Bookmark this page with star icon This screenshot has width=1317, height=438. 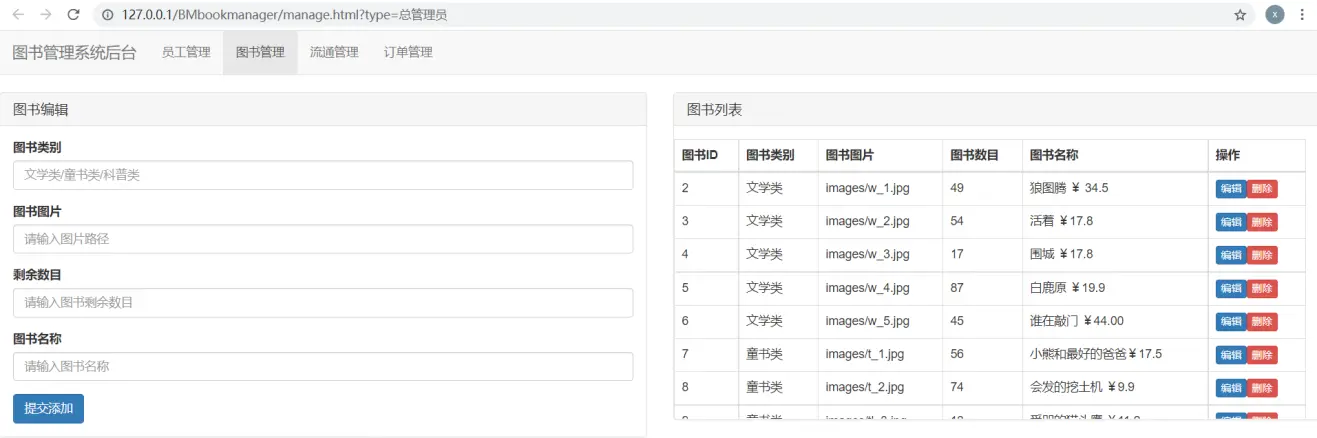(1240, 15)
